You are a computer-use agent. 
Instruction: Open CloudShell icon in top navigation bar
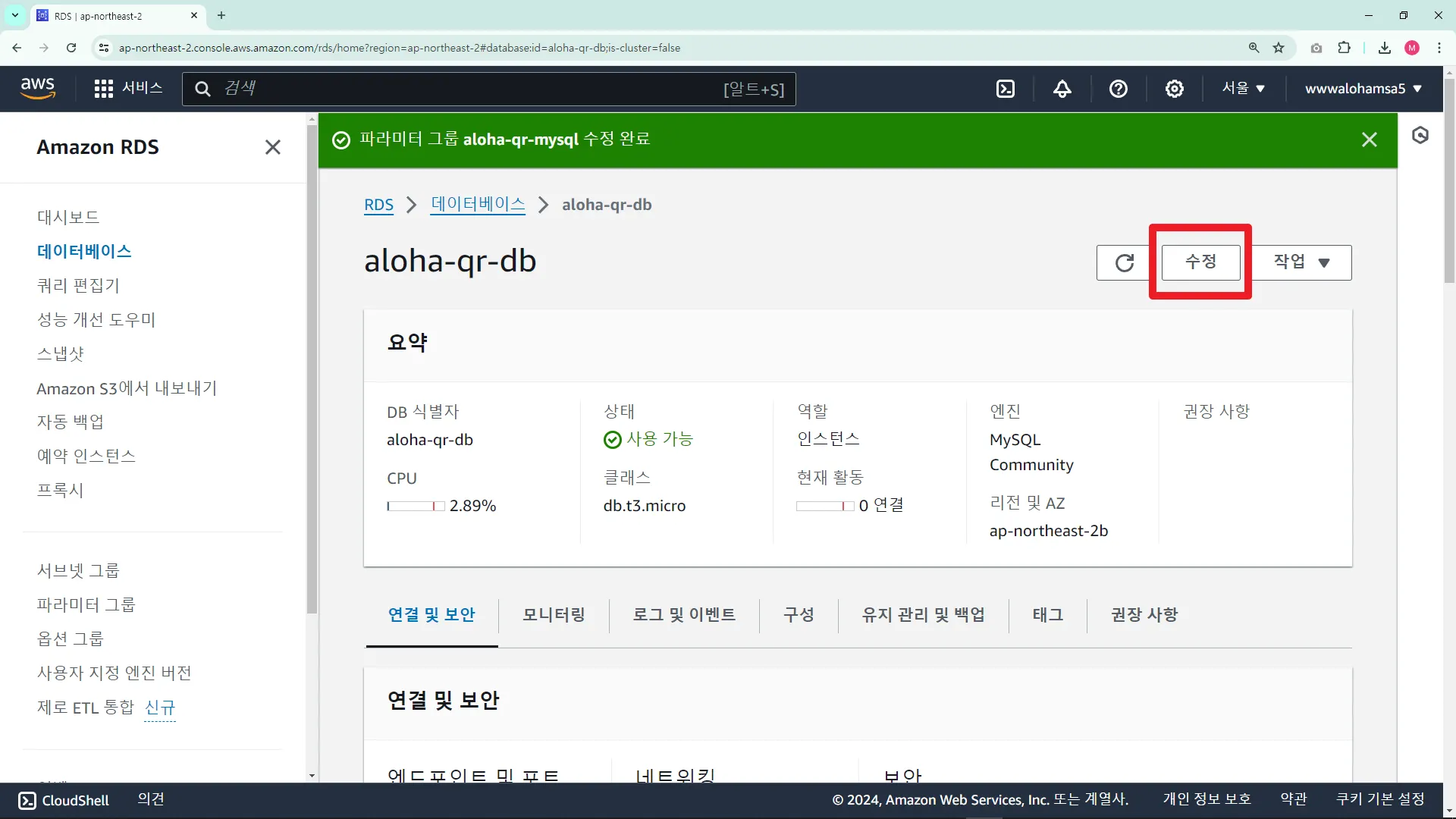click(x=1006, y=89)
